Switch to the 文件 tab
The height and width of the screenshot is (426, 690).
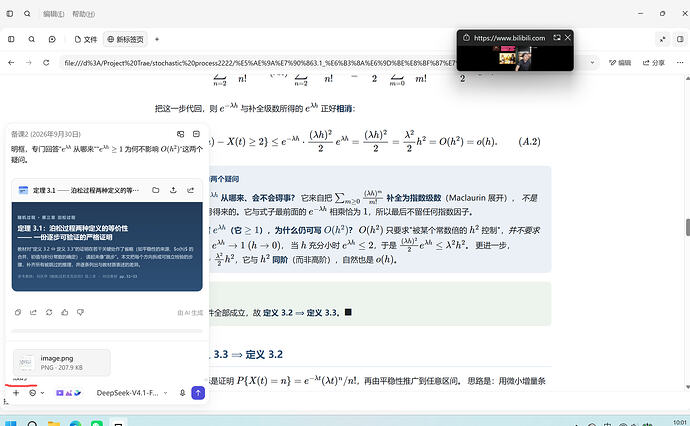[x=86, y=39]
